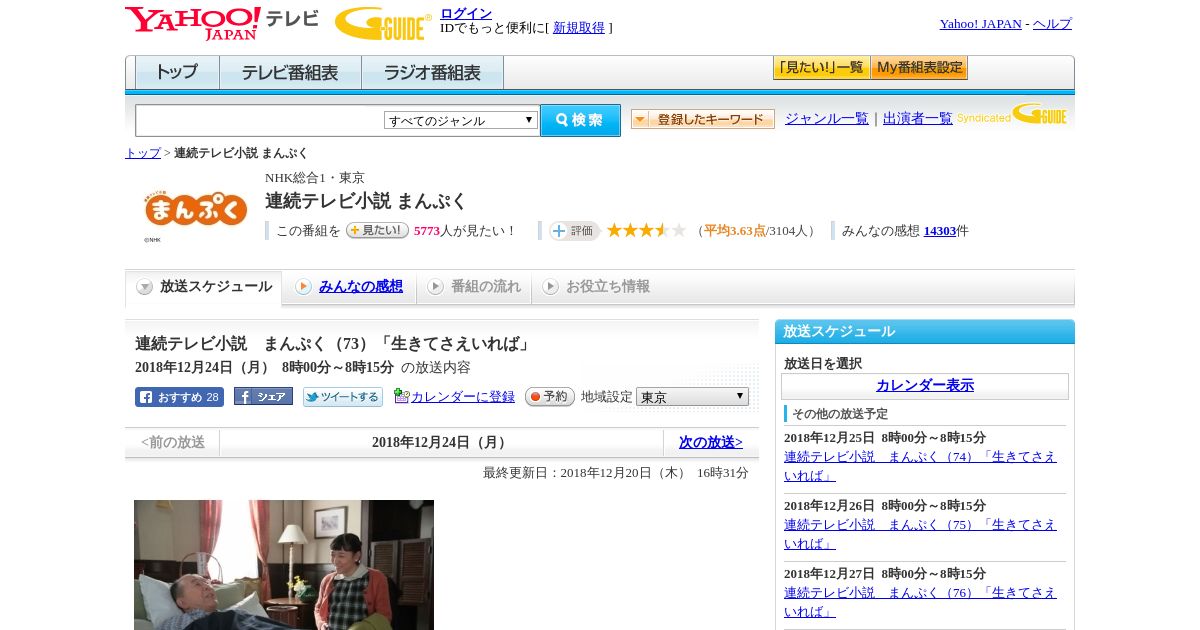Open the ジャンル一覧 link
This screenshot has width=1200, height=630.
pos(827,119)
